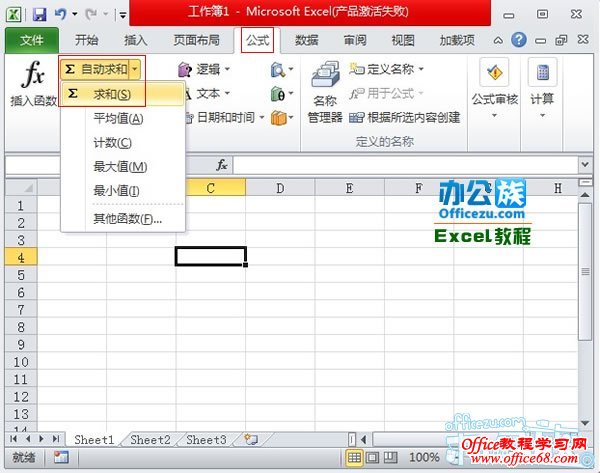Click the 计算 calculator icon
The image size is (600, 473).
point(543,72)
